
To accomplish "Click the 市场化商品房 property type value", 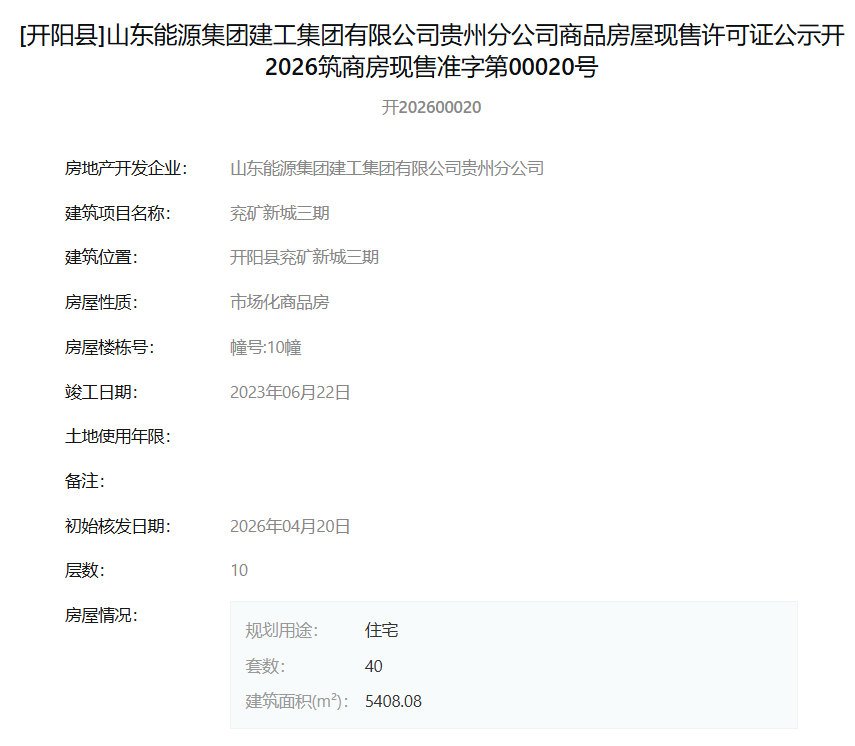I will click(x=280, y=302).
